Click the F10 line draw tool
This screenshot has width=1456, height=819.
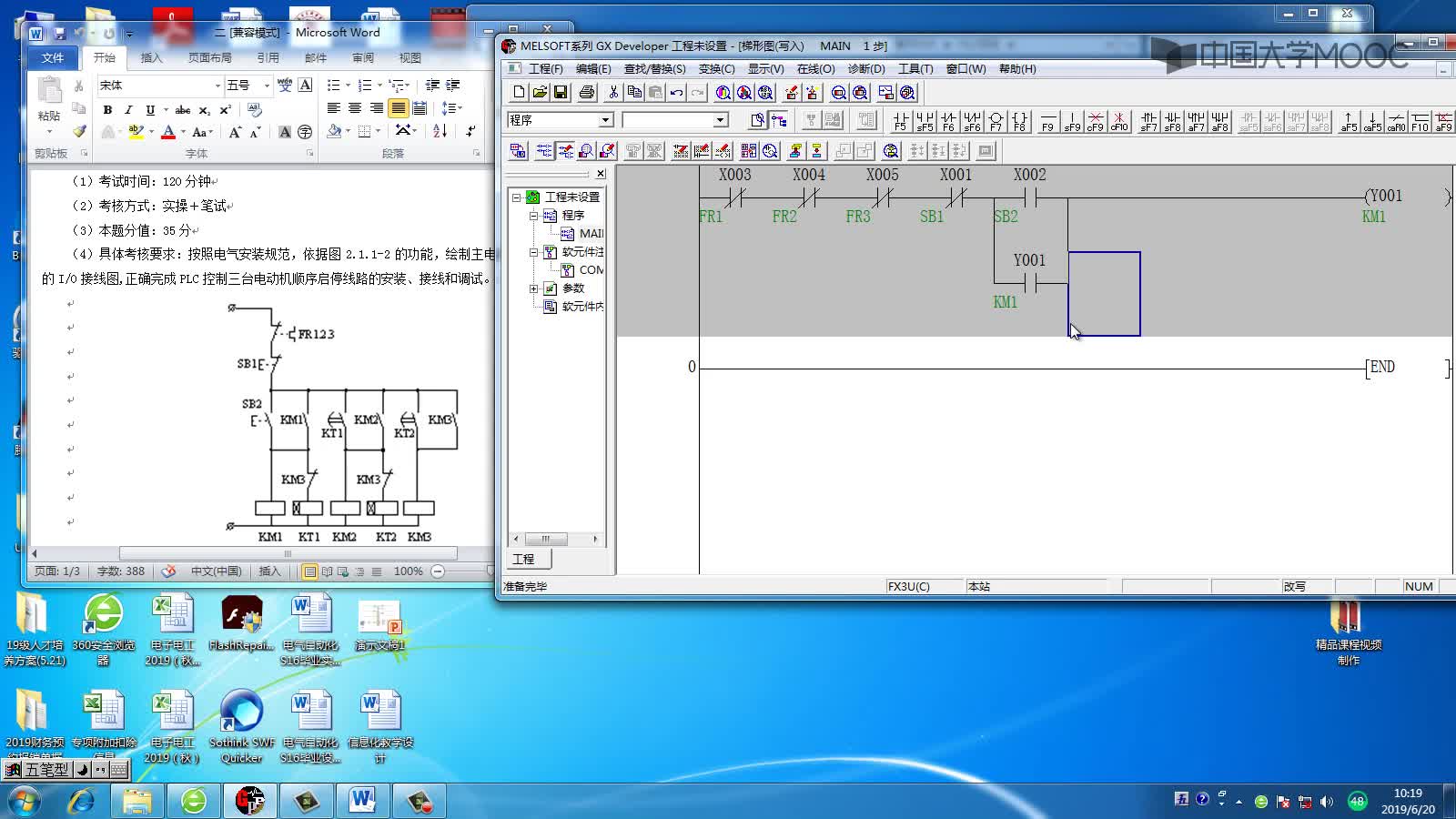pos(1420,121)
